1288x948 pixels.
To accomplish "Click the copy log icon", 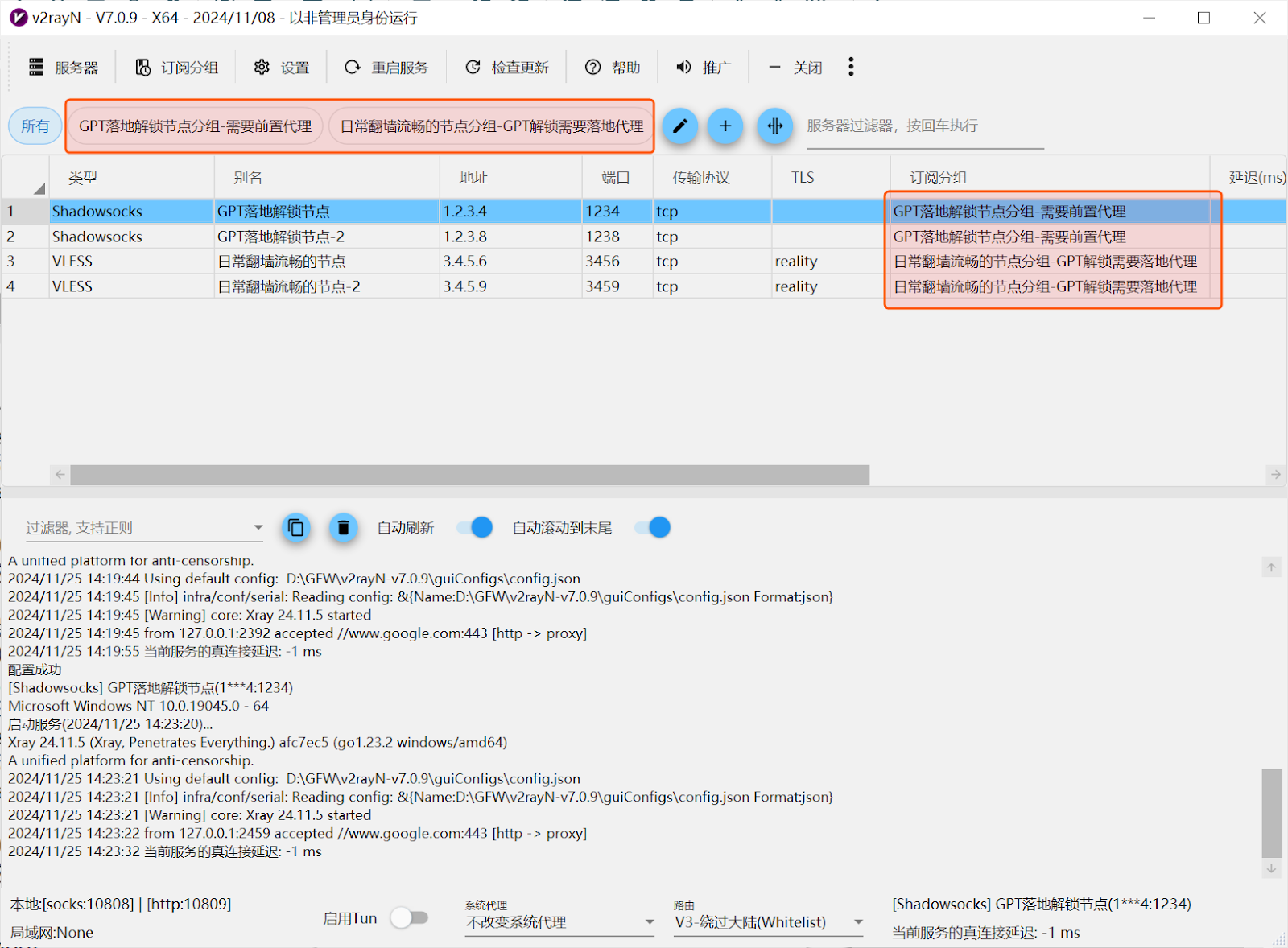I will (x=296, y=528).
